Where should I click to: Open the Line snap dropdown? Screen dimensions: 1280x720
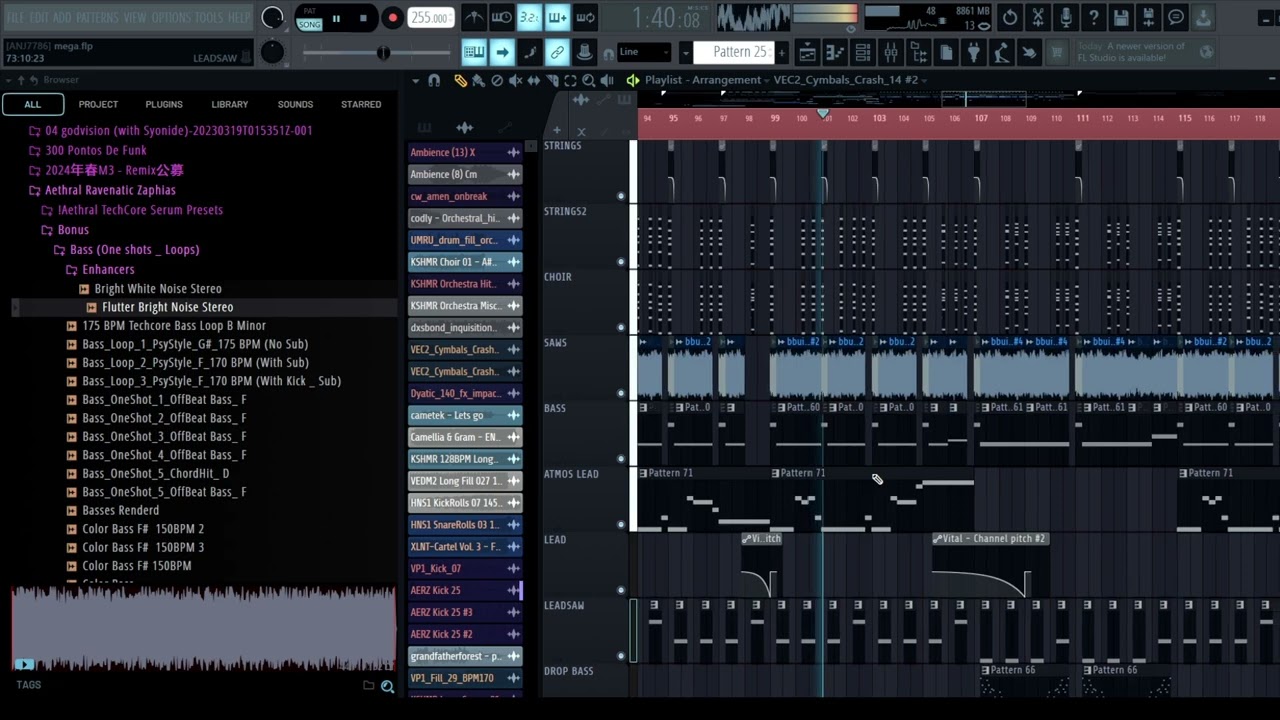tap(644, 52)
